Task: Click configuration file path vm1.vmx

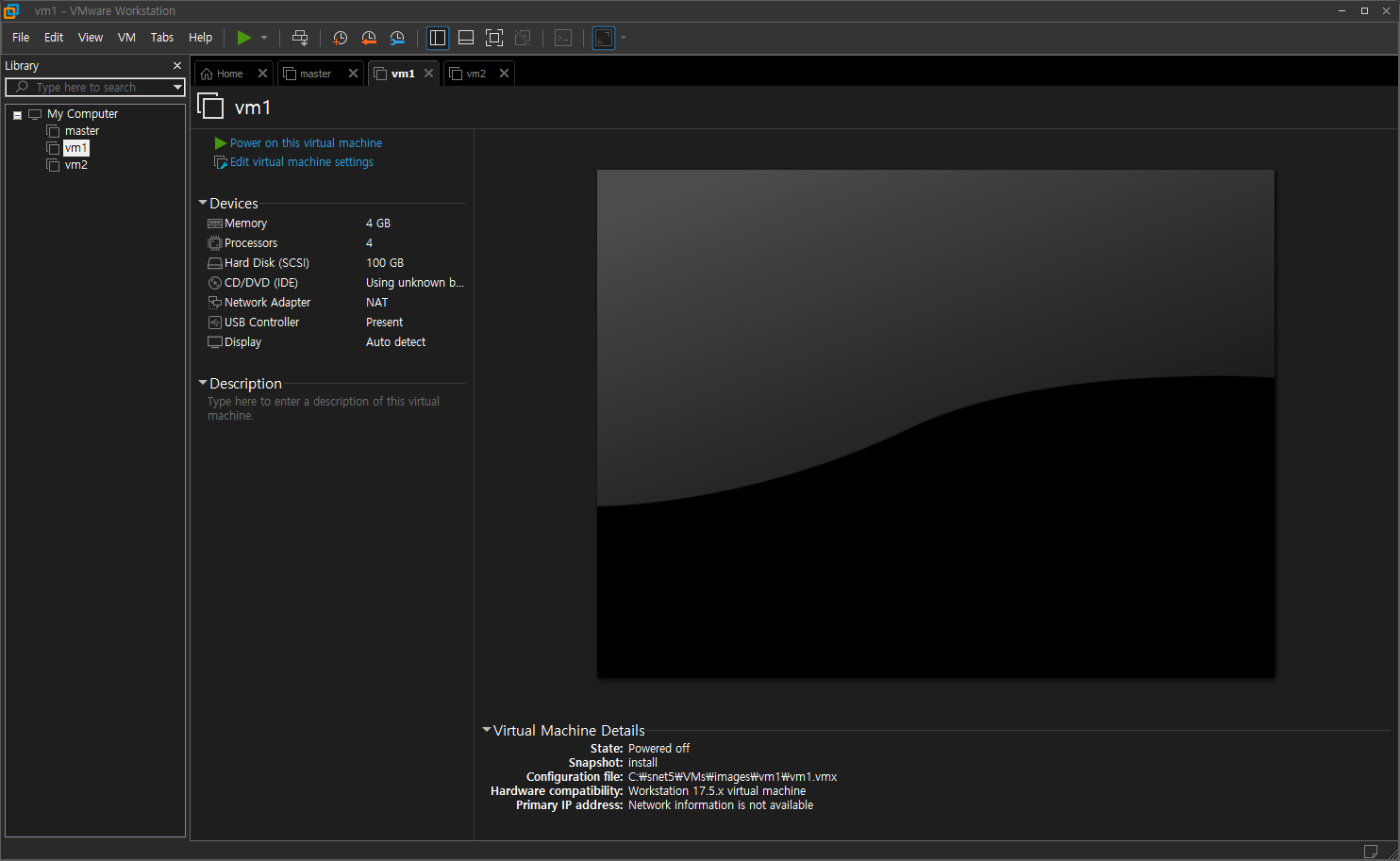Action: 733,777
